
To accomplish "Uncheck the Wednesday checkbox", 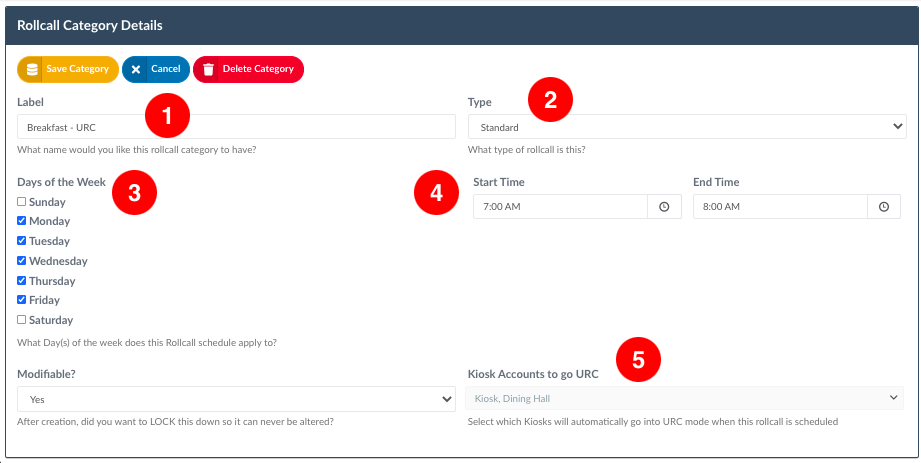I will tap(22, 261).
